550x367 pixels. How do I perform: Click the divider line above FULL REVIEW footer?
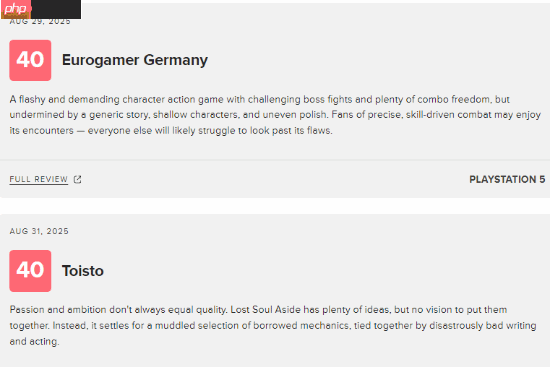point(275,160)
